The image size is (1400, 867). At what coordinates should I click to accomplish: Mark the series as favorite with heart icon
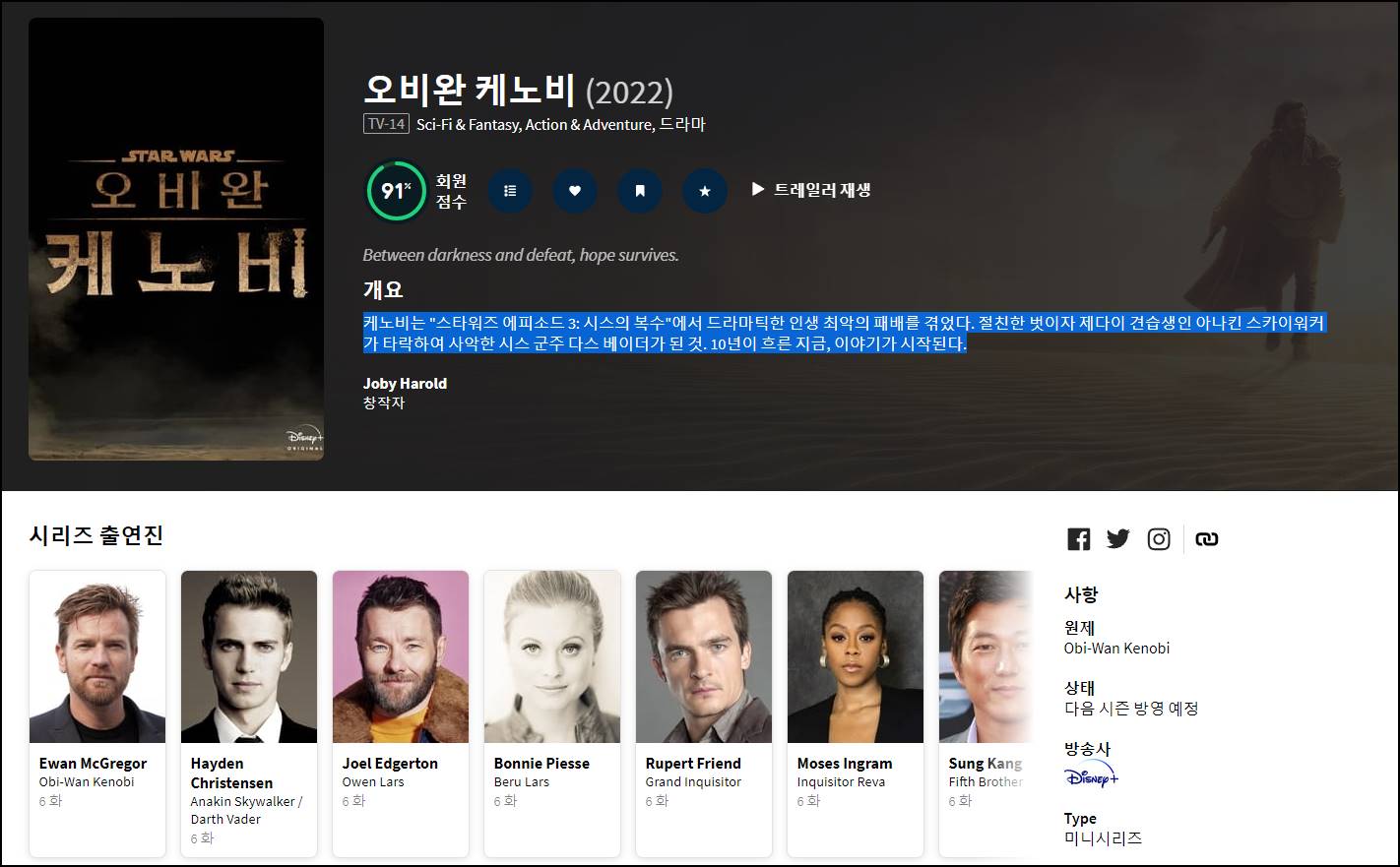(x=575, y=191)
